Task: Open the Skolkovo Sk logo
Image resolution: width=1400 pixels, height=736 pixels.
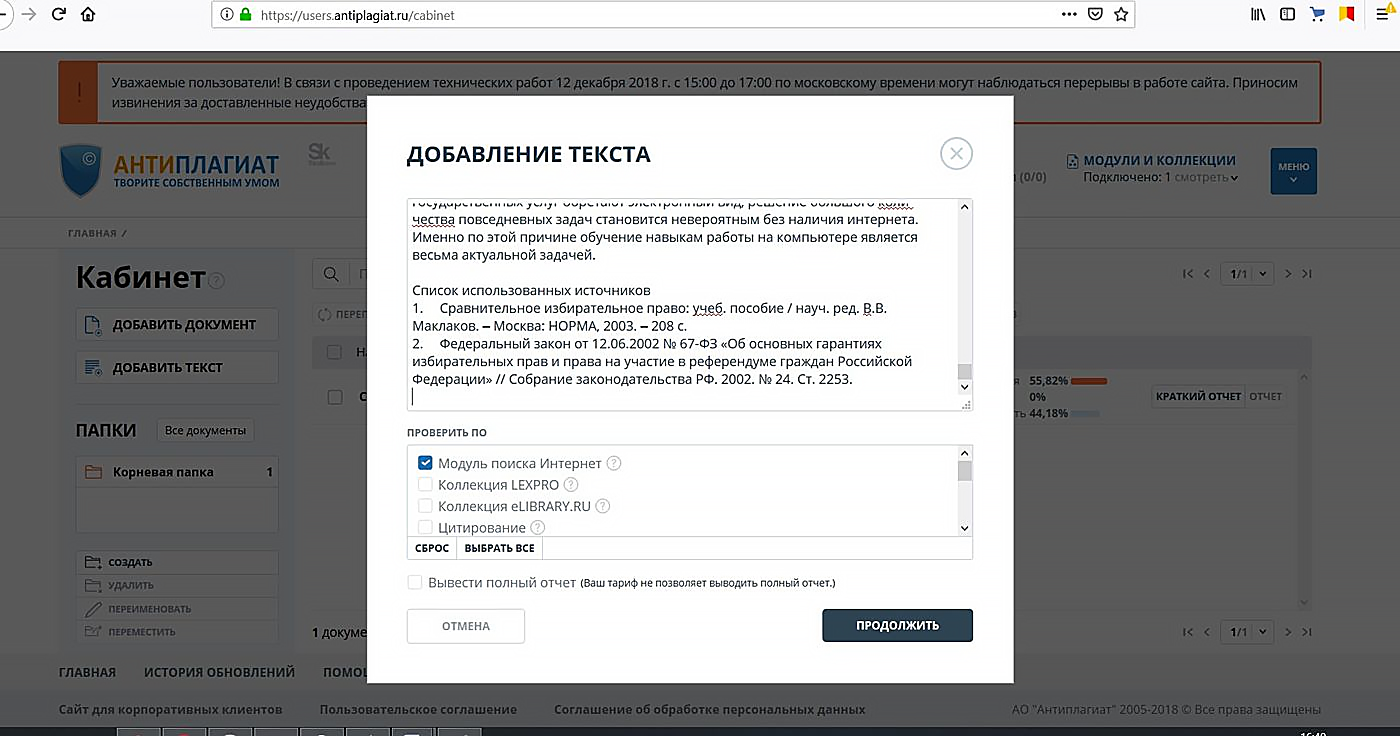Action: [320, 154]
